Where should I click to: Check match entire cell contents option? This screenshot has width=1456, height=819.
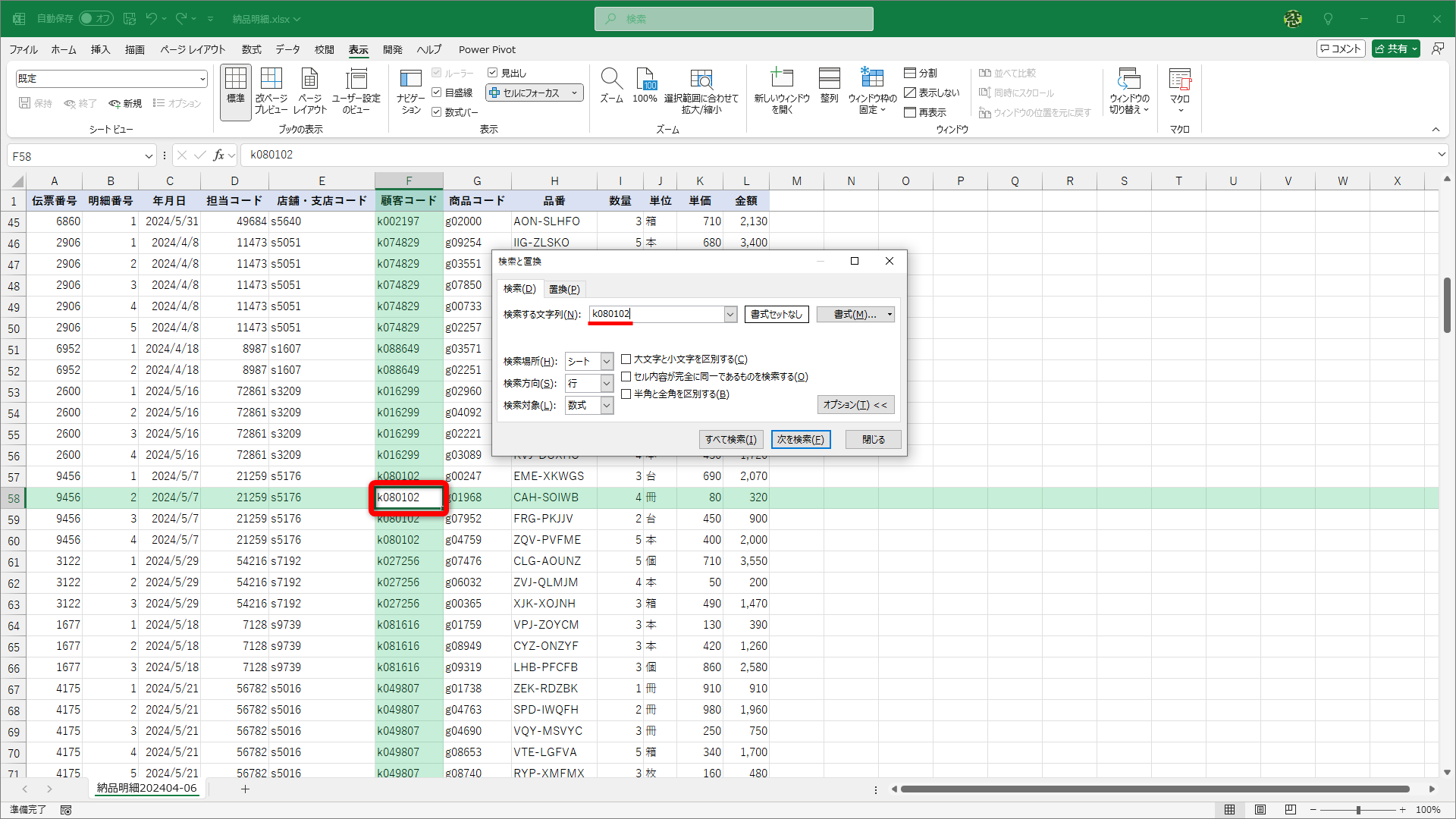coord(626,377)
